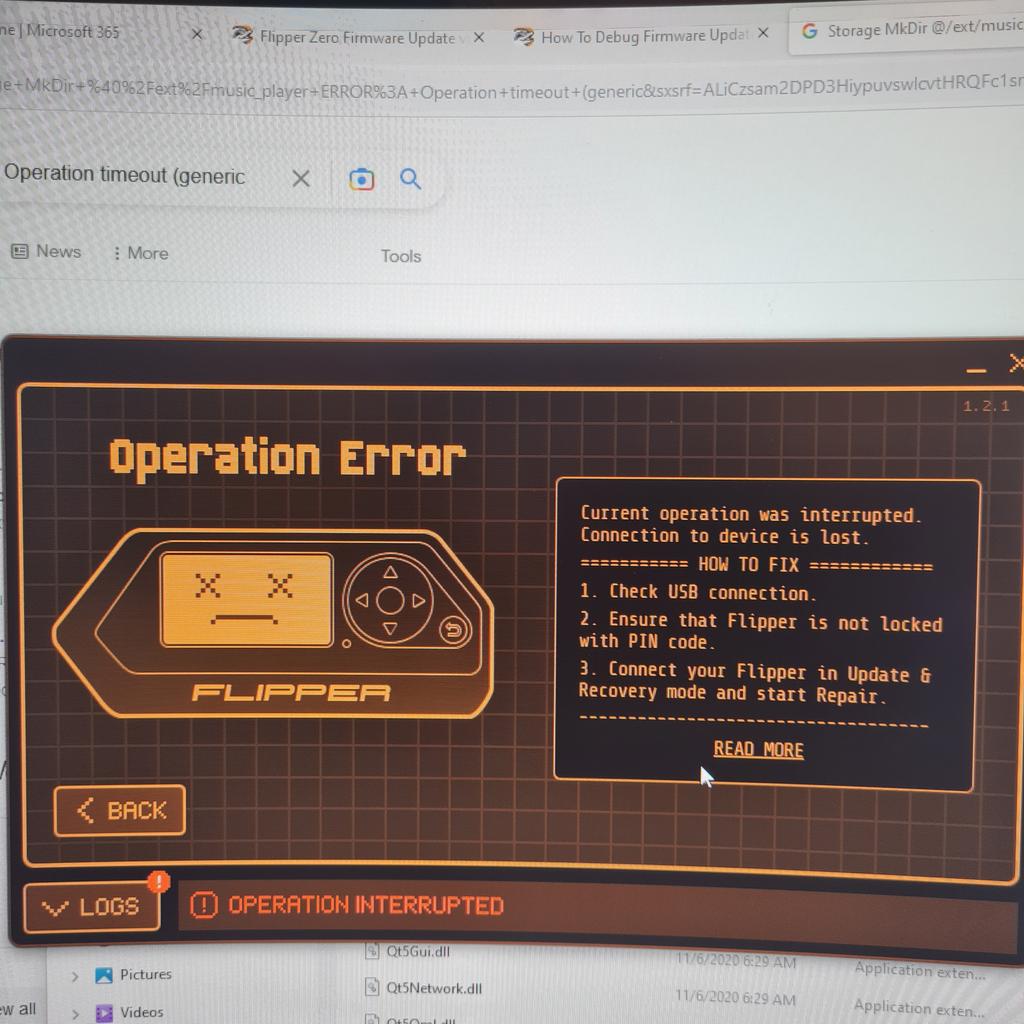This screenshot has height=1024, width=1024.
Task: Open Google search Tools options
Action: (400, 256)
